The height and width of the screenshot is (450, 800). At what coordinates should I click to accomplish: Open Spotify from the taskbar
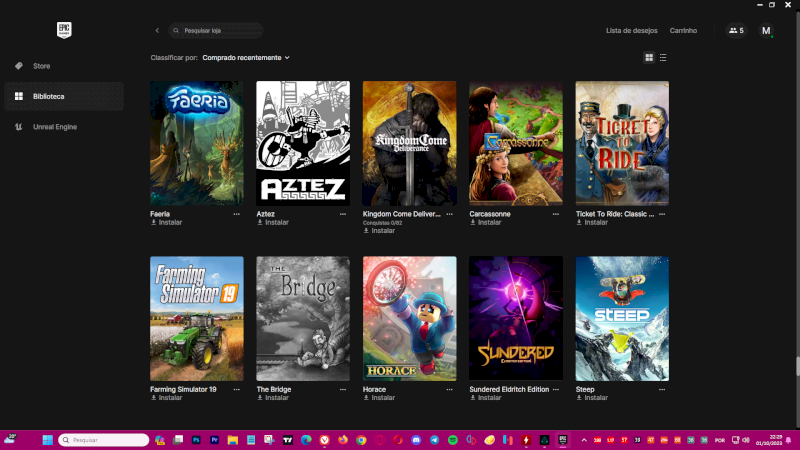pyautogui.click(x=452, y=440)
